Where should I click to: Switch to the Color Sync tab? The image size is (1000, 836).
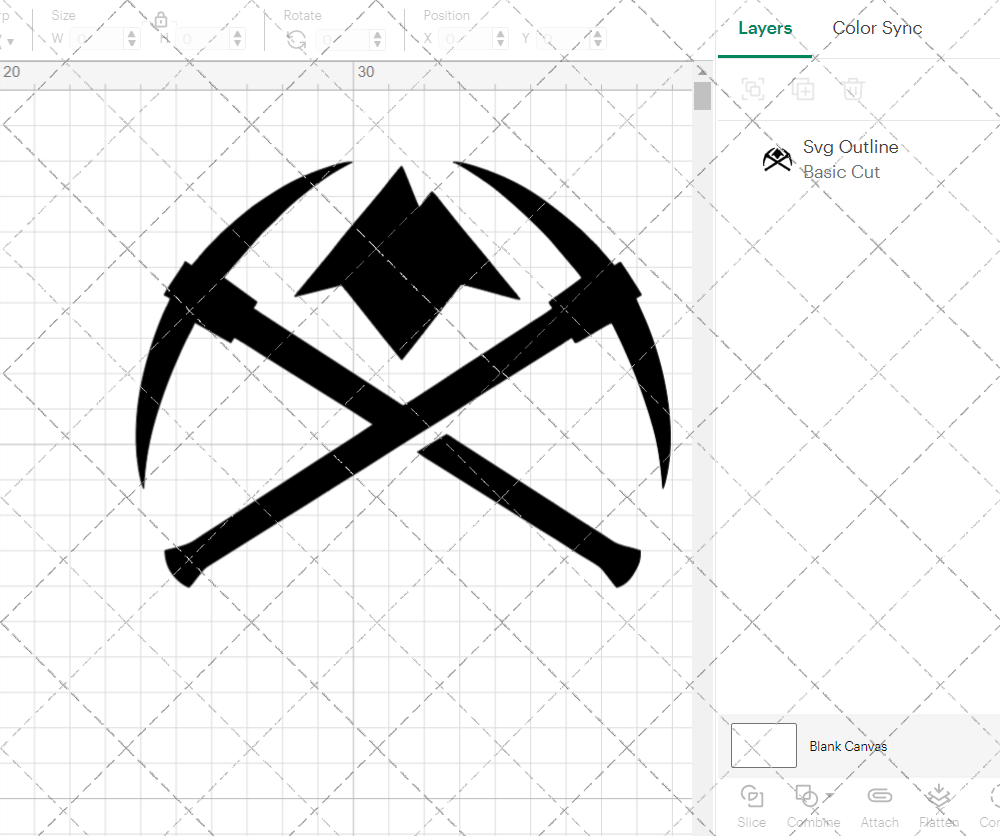(877, 28)
